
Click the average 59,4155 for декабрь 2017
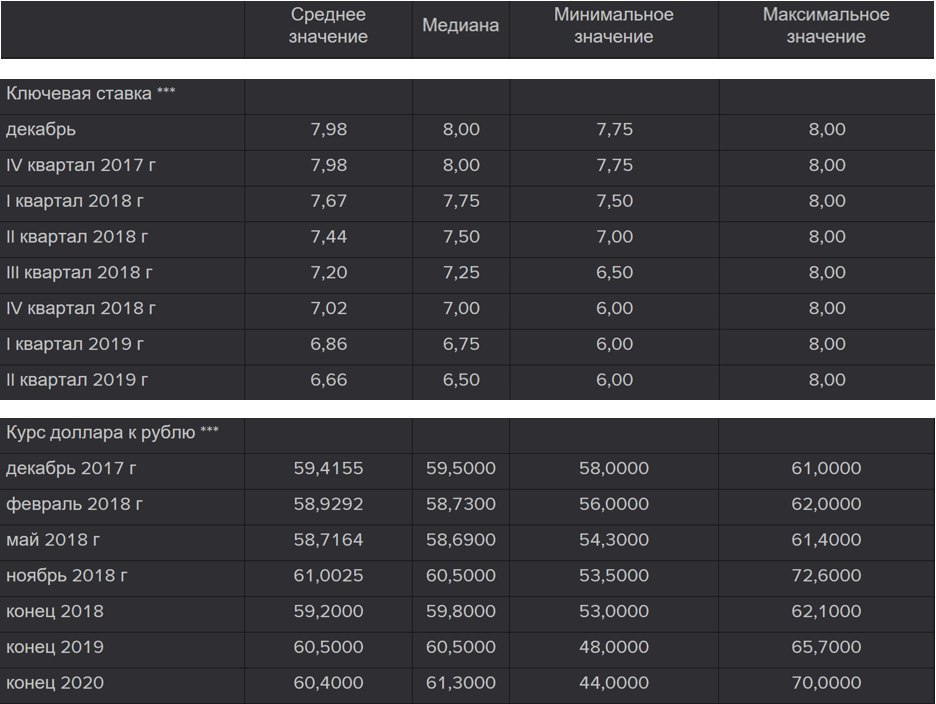click(328, 468)
